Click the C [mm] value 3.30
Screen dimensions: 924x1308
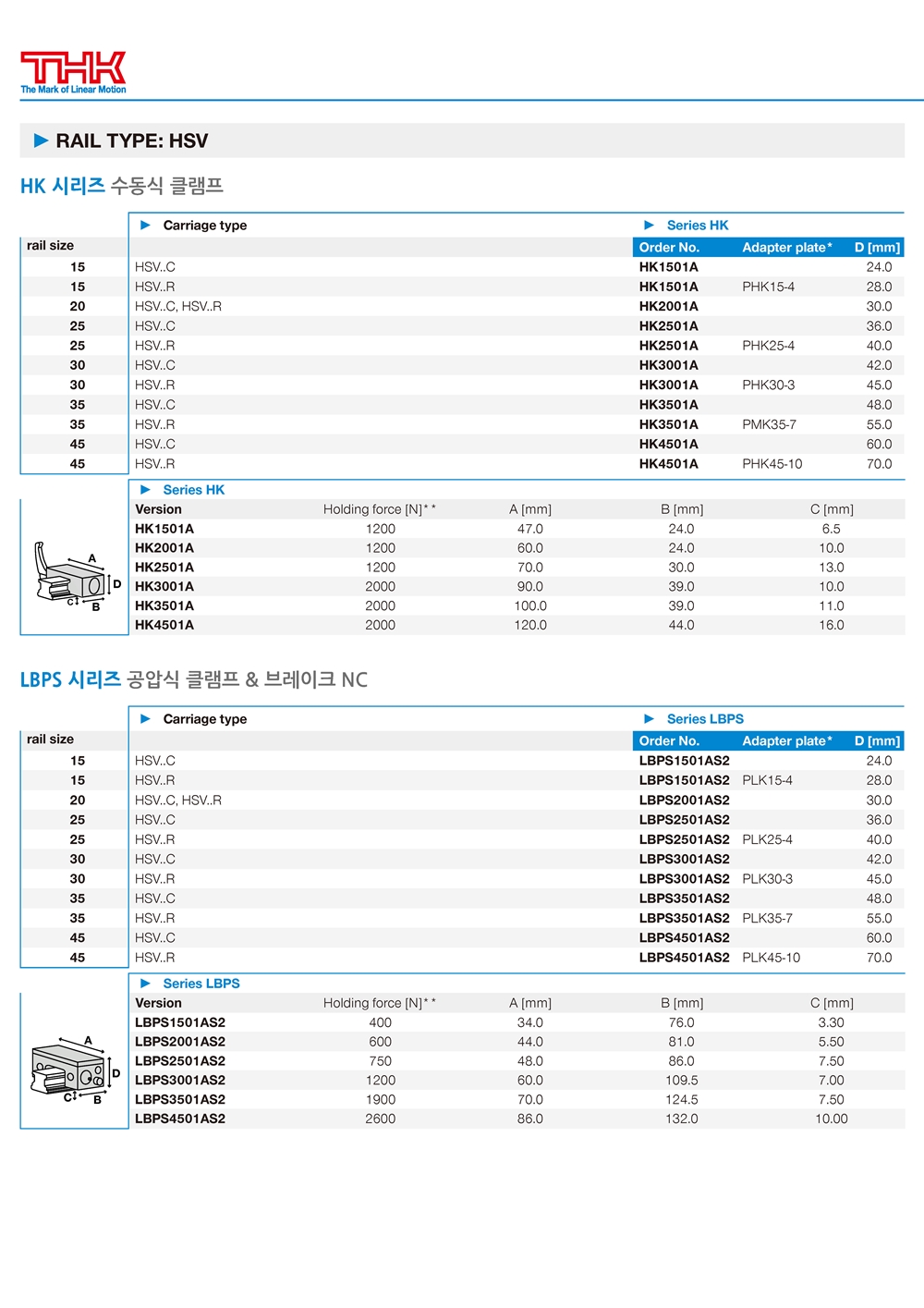coord(832,1022)
